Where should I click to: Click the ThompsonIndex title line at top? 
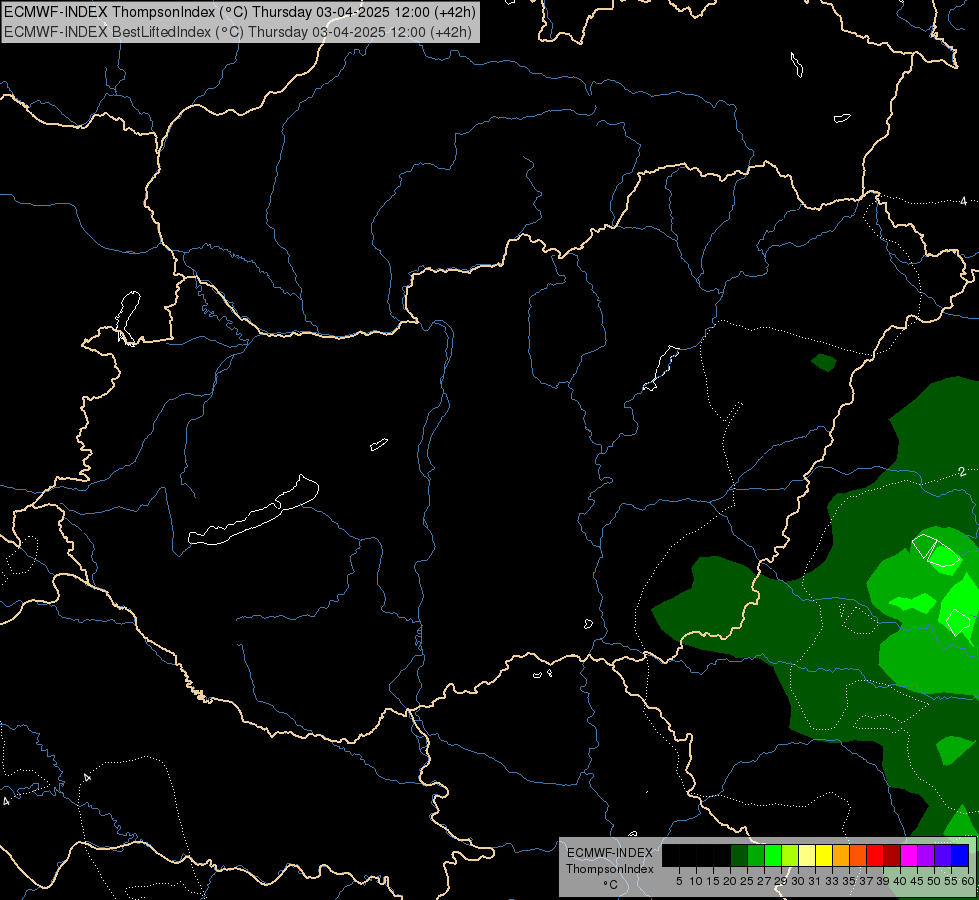[240, 12]
